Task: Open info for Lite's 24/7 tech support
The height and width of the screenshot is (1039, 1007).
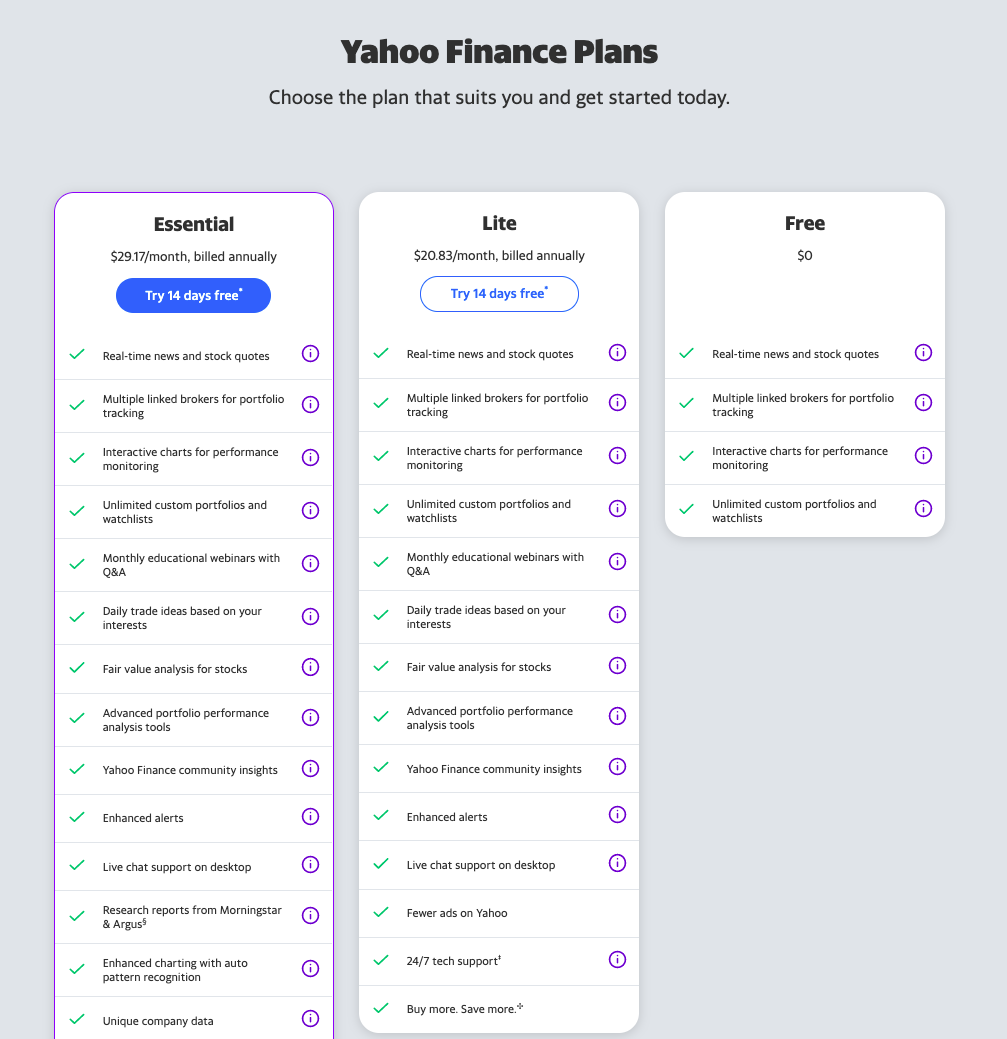Action: point(617,959)
